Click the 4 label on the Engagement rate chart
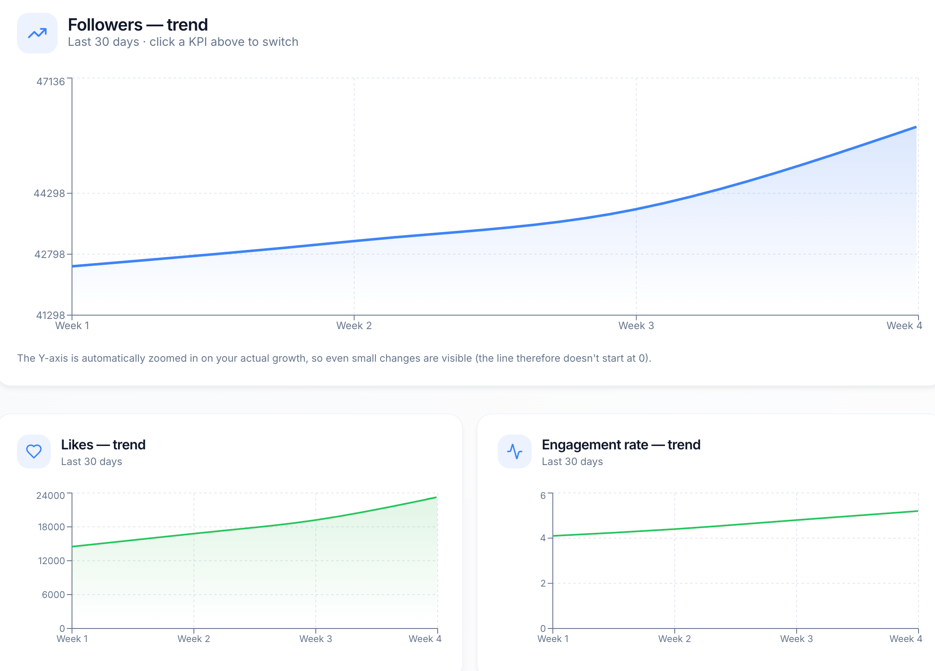The image size is (935, 671). click(x=543, y=538)
